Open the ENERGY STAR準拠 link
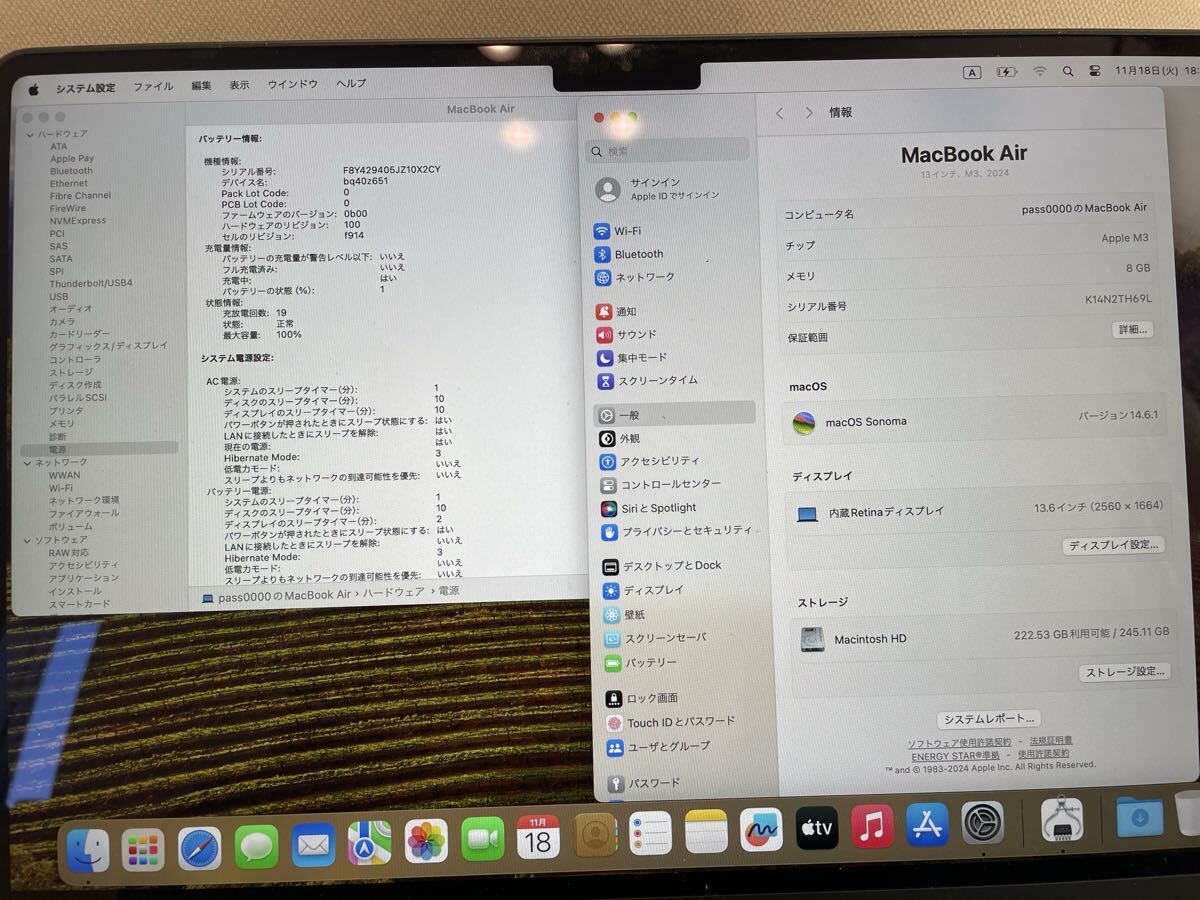1200x900 pixels. [x=955, y=756]
